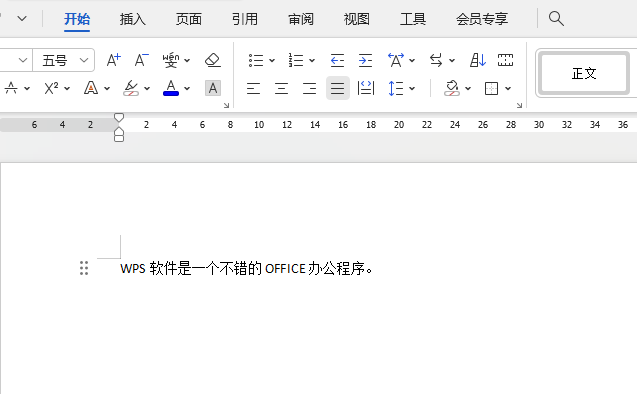Open the 页面 tab
The height and width of the screenshot is (394, 637).
pos(189,19)
